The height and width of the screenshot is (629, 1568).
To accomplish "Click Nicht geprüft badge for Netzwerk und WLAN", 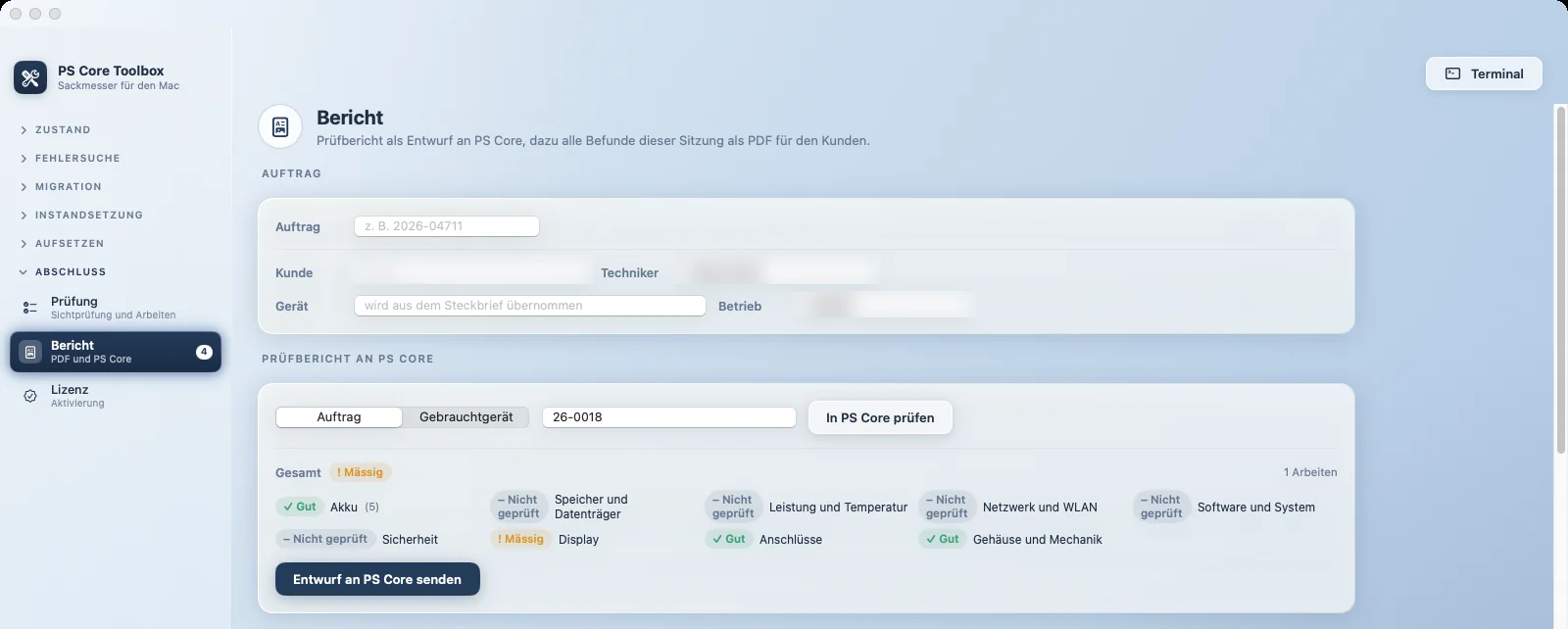I will tap(947, 507).
